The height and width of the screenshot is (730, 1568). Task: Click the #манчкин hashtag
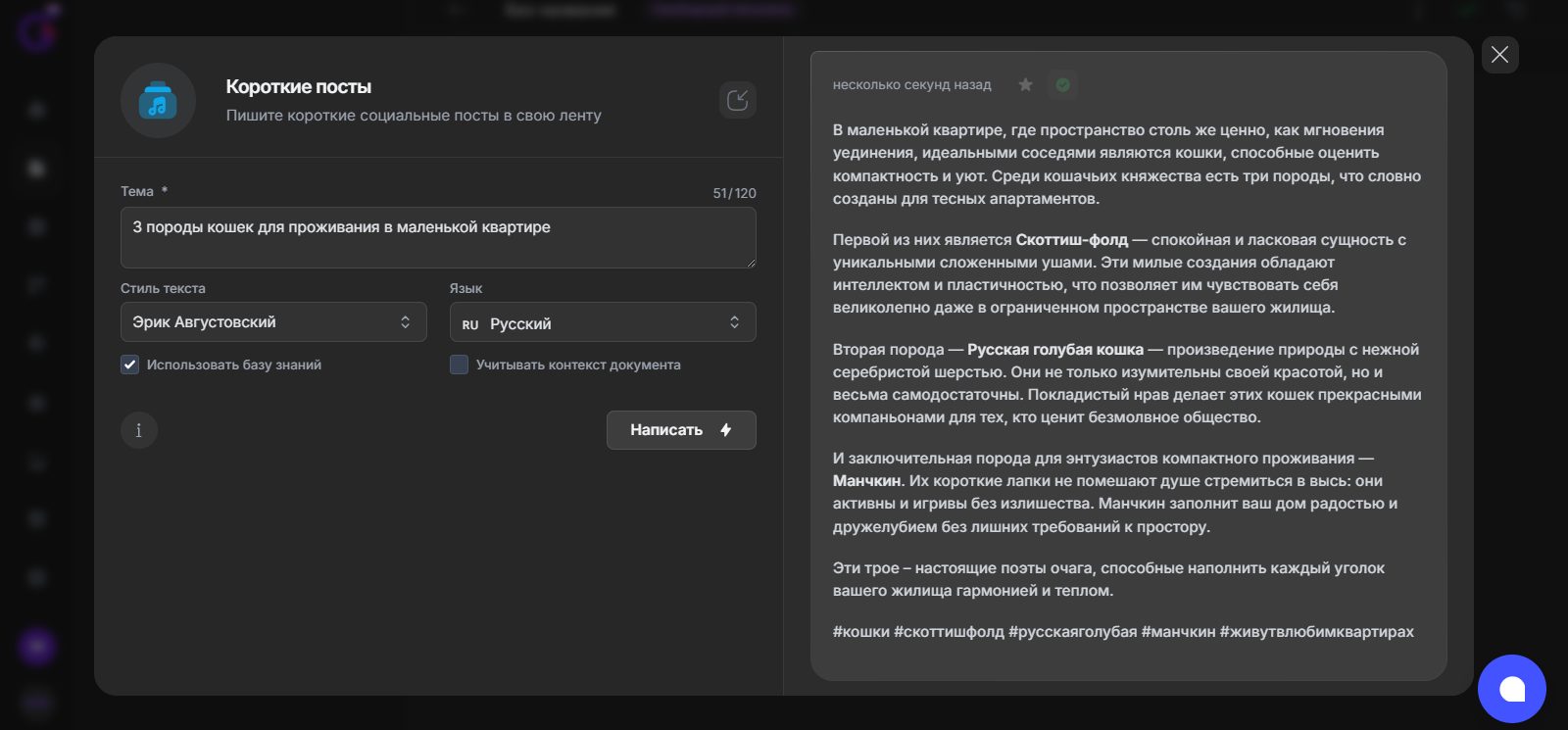point(1178,632)
